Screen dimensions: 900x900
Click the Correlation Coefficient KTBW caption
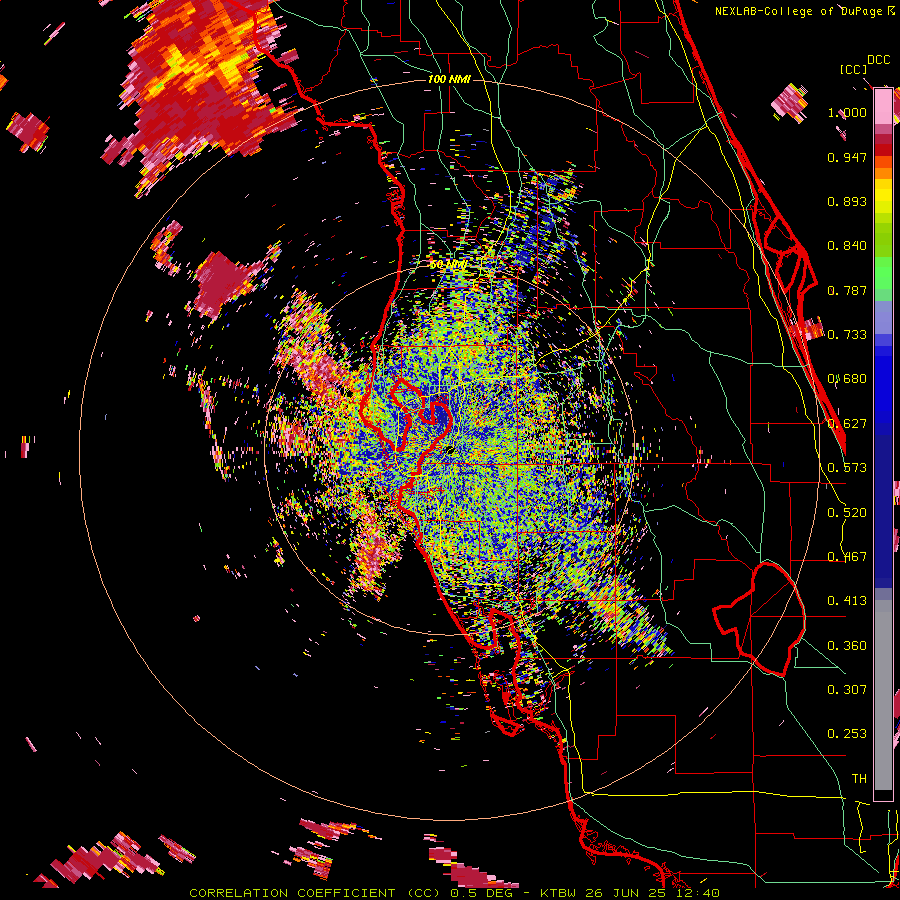click(454, 893)
